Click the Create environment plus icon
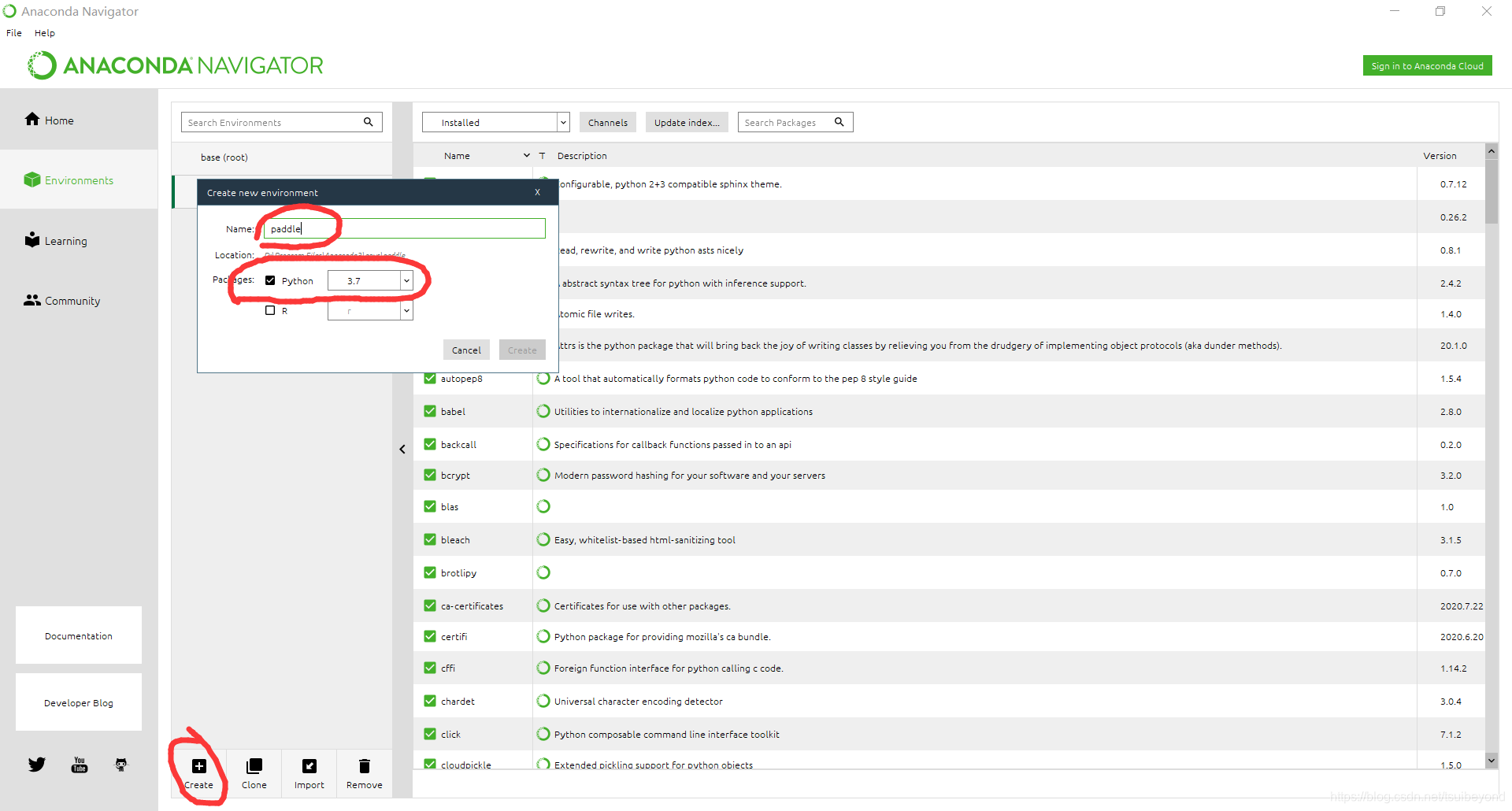Screen dimensions: 1512x811 (x=199, y=766)
